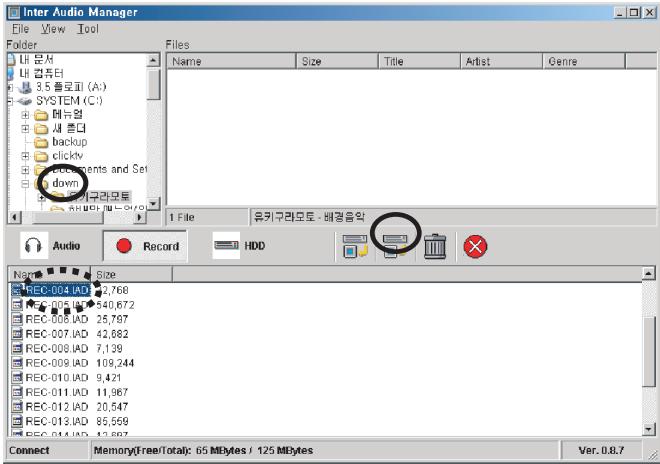Click the device list Size column header
Image resolution: width=660 pixels, height=464 pixels.
131,275
